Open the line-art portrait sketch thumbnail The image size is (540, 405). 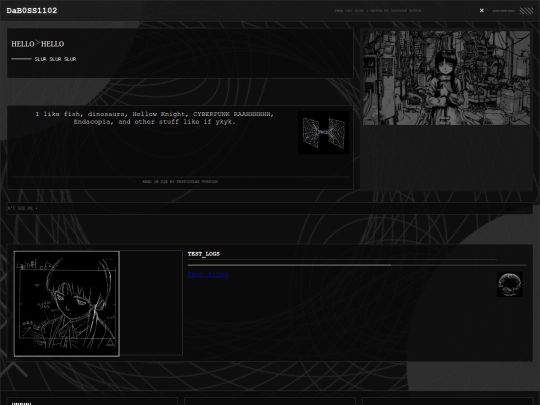coord(67,304)
